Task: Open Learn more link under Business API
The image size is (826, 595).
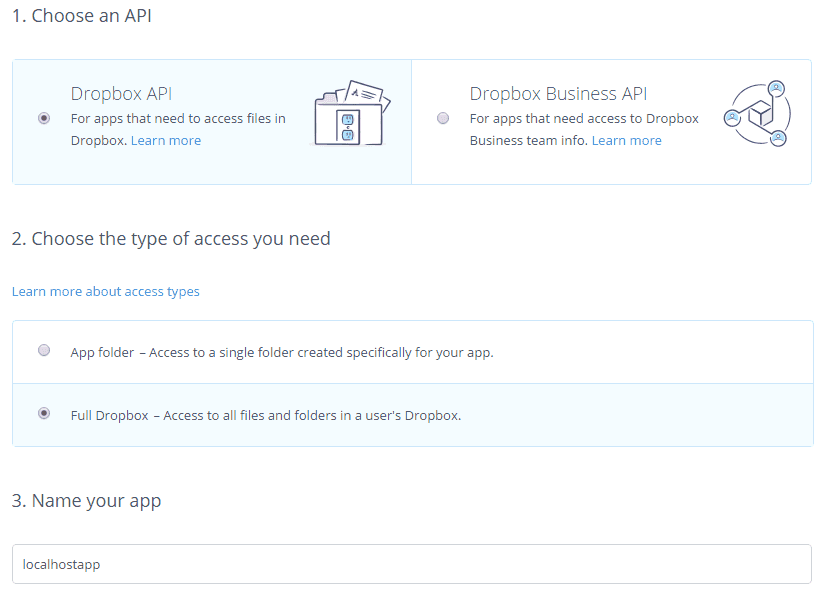Action: pyautogui.click(x=626, y=141)
